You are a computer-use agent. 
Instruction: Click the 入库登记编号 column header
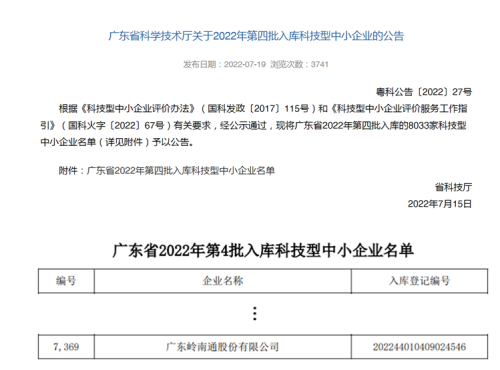(x=419, y=281)
